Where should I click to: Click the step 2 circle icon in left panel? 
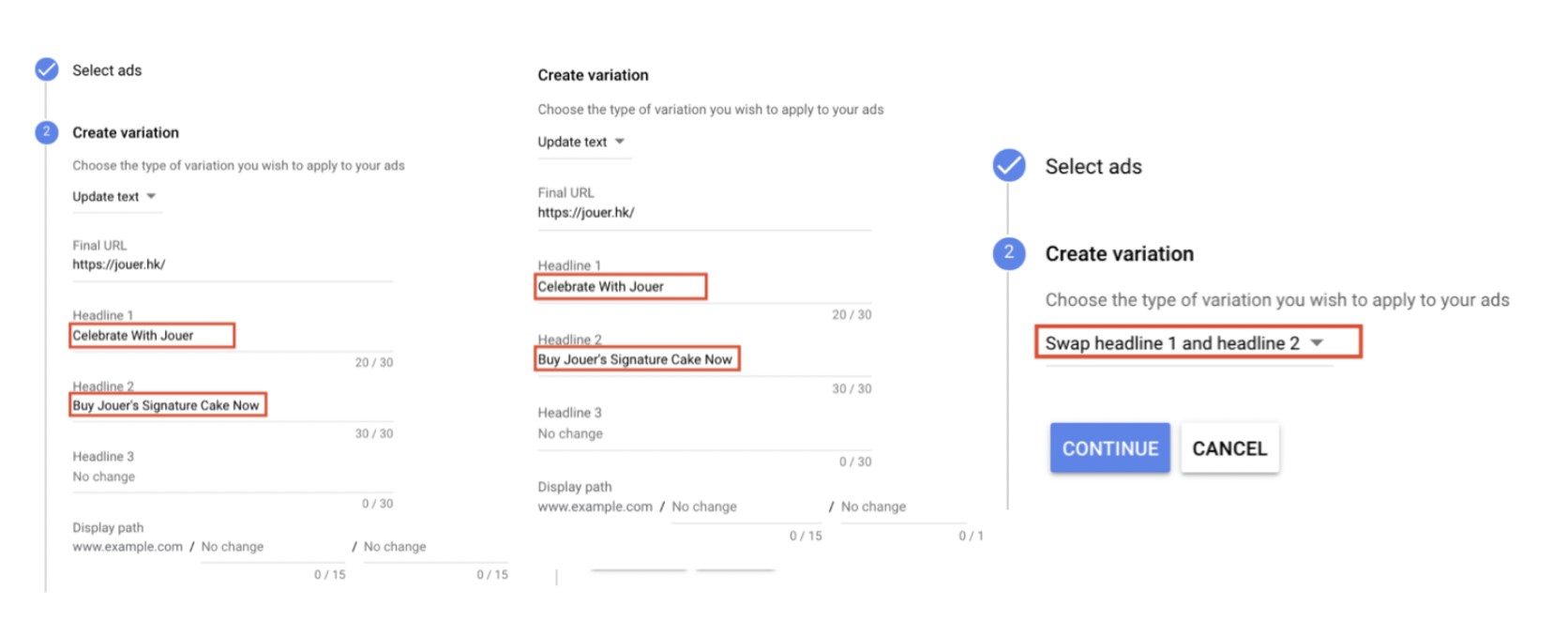[47, 132]
